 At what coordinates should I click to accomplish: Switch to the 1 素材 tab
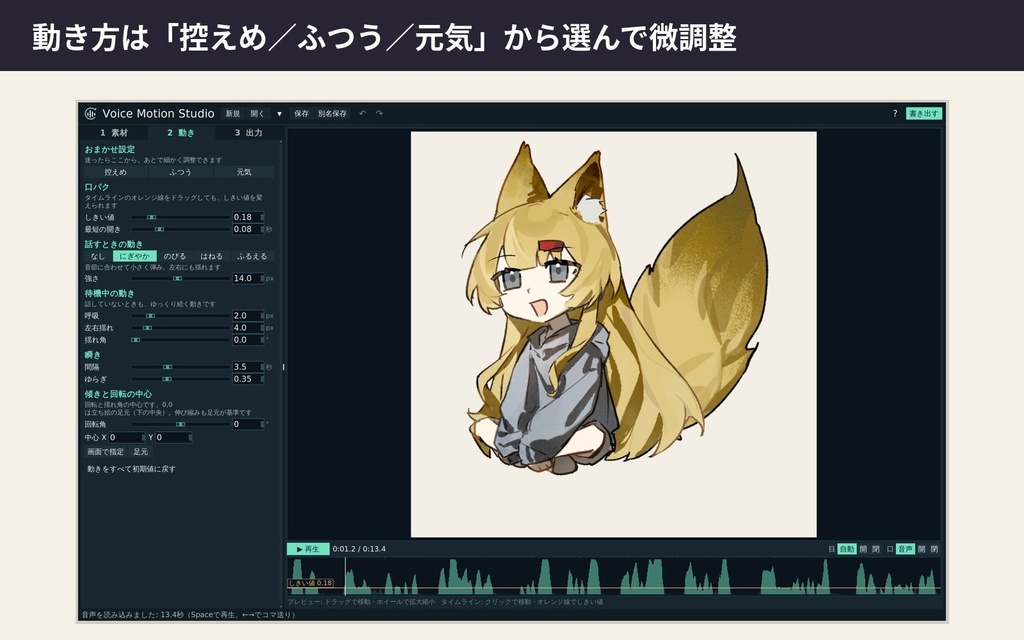click(x=114, y=133)
